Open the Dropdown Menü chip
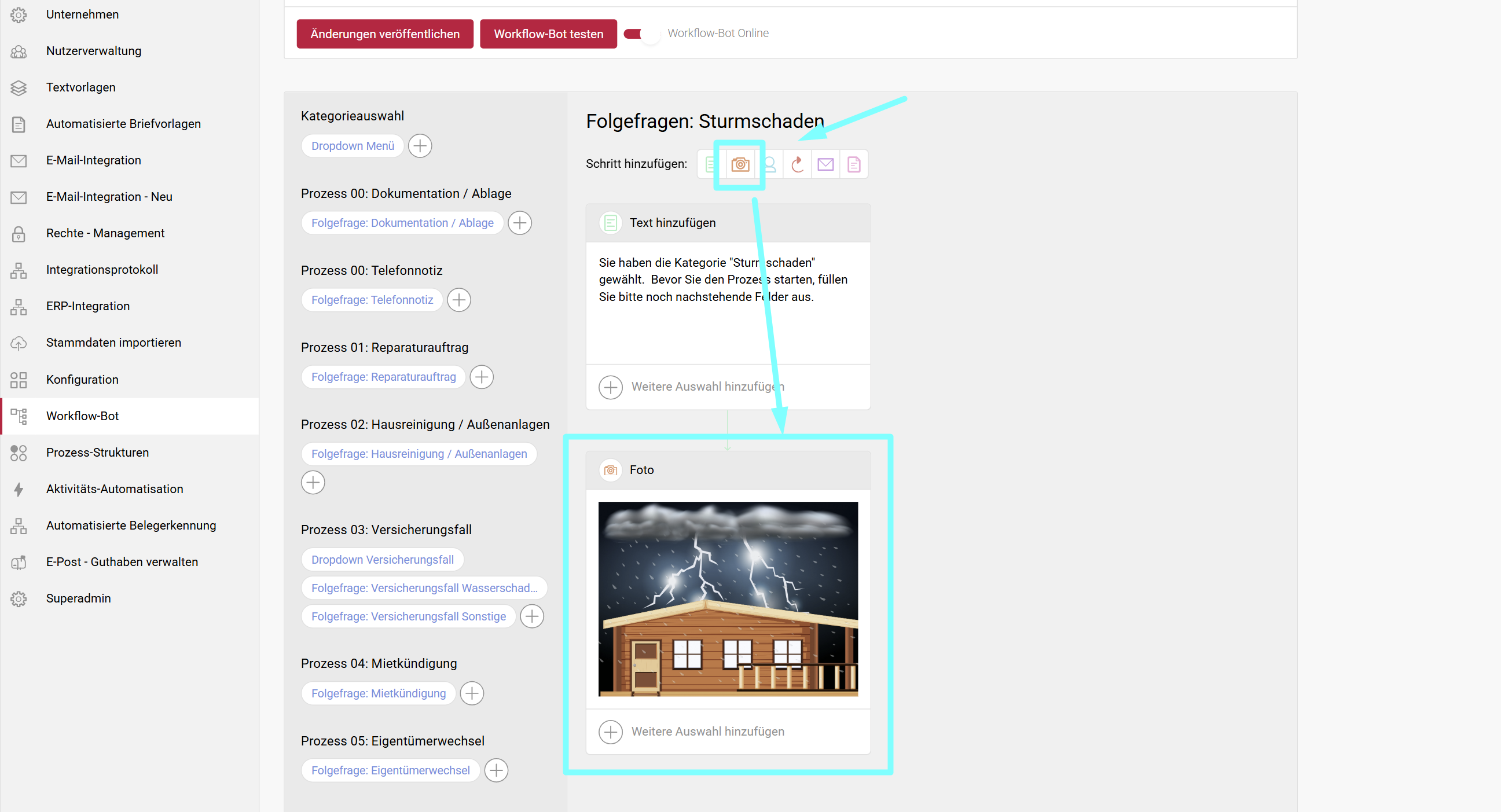The height and width of the screenshot is (812, 1501). point(353,146)
